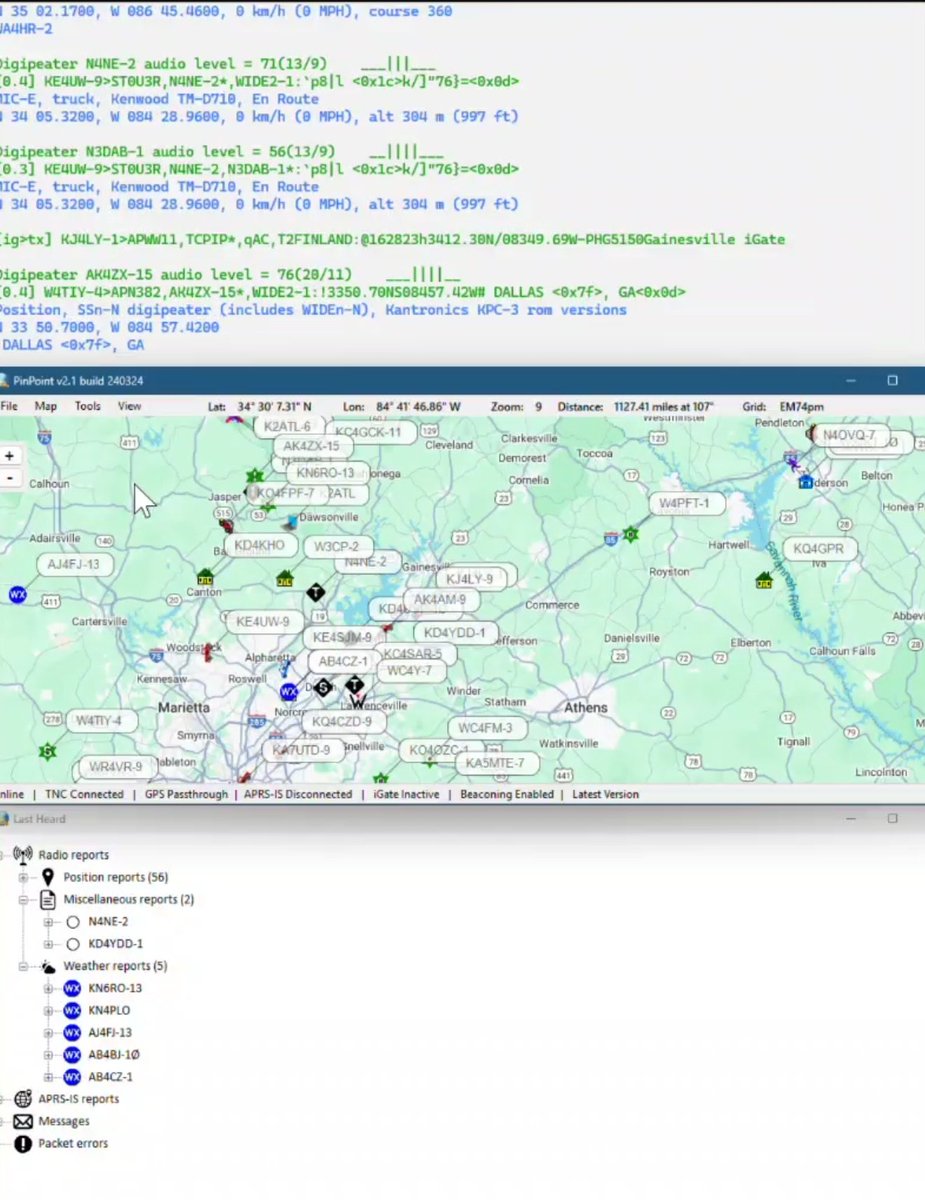Viewport: 925px width, 1200px height.
Task: Expand the N4NE-2 tree node
Action: 48,922
